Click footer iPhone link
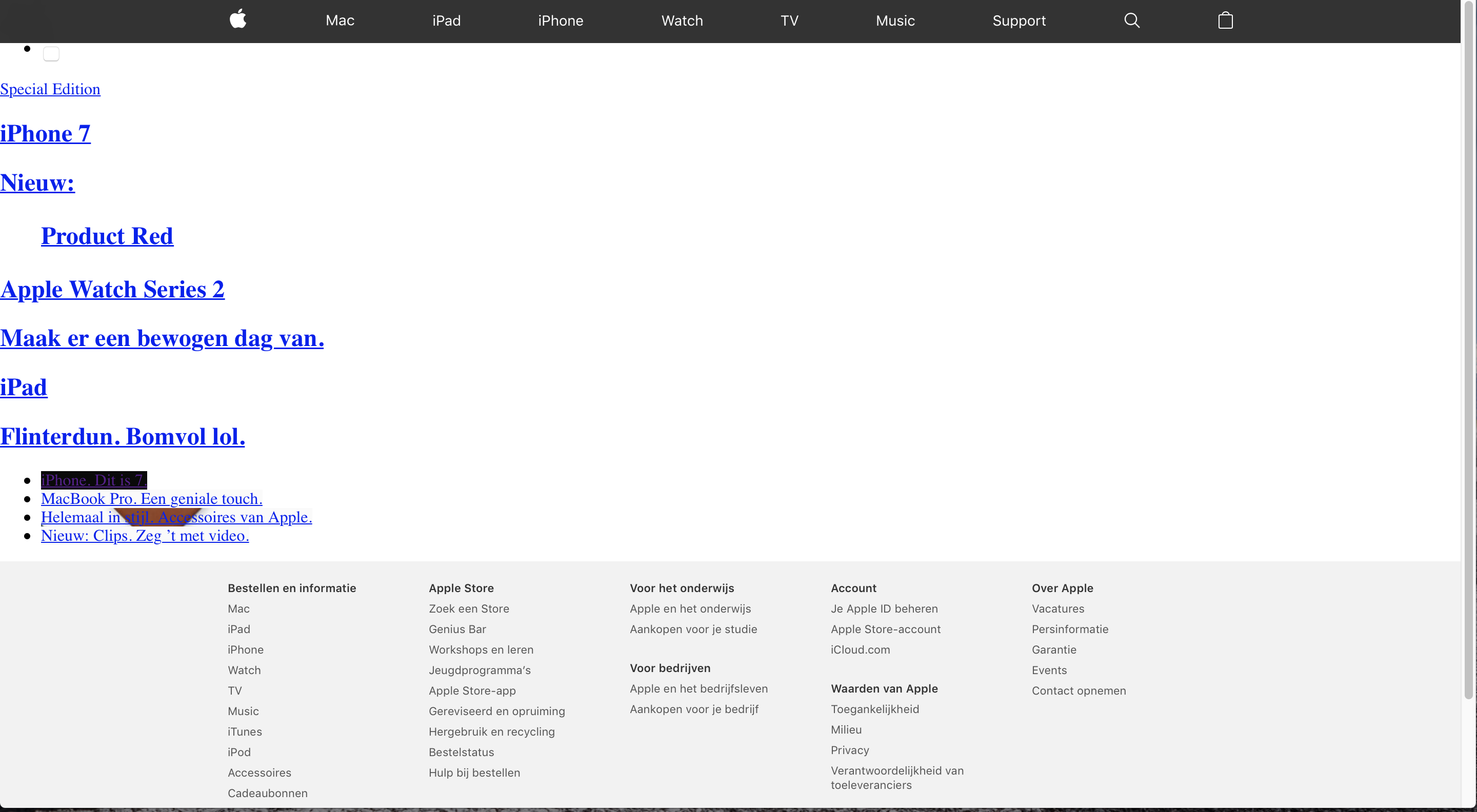1477x812 pixels. [246, 650]
